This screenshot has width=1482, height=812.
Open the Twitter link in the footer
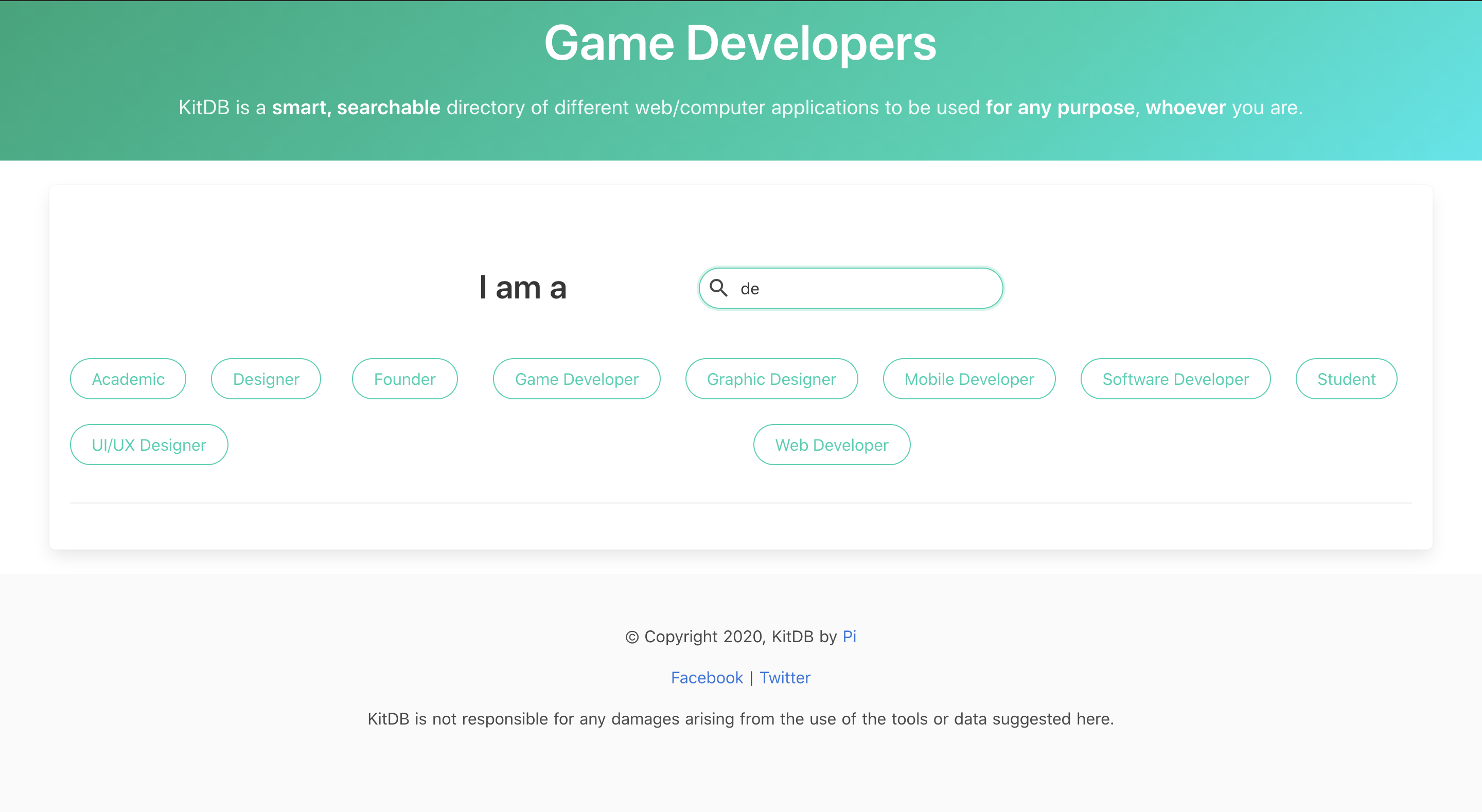coord(785,677)
